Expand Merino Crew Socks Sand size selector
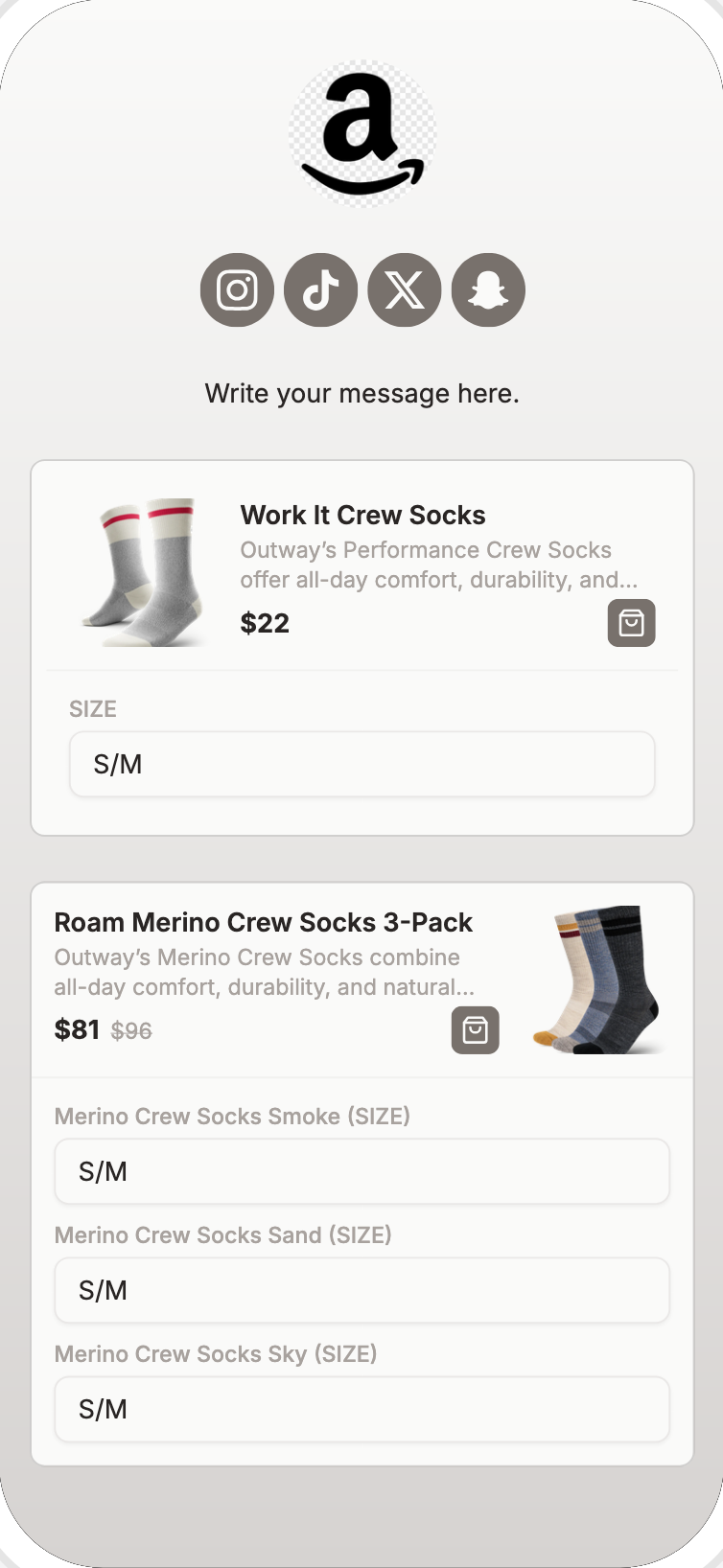Screen dimensions: 723x1568 click(361, 1290)
